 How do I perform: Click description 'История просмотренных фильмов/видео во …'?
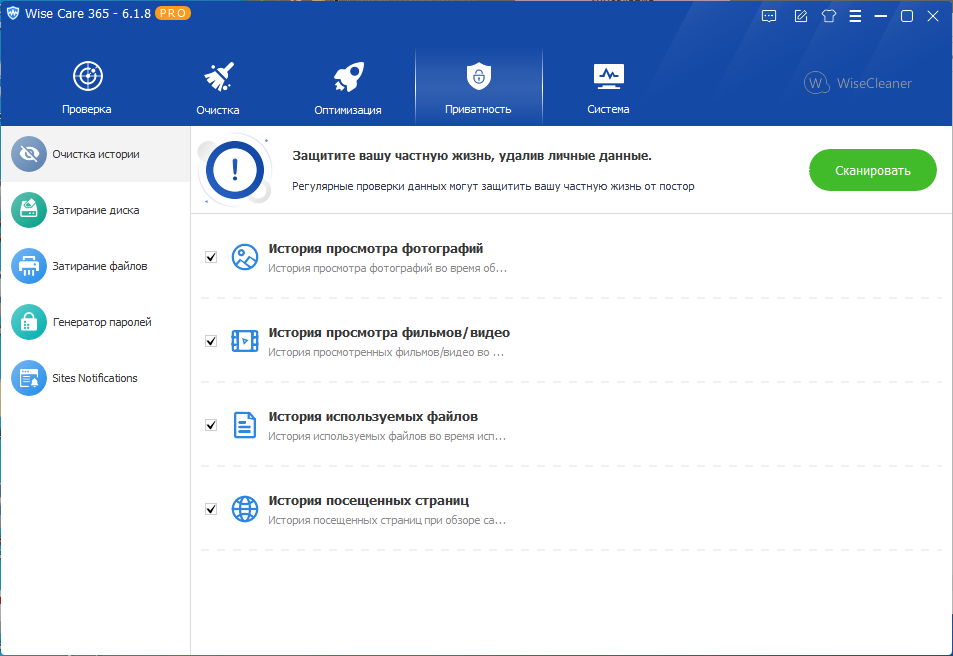point(386,352)
